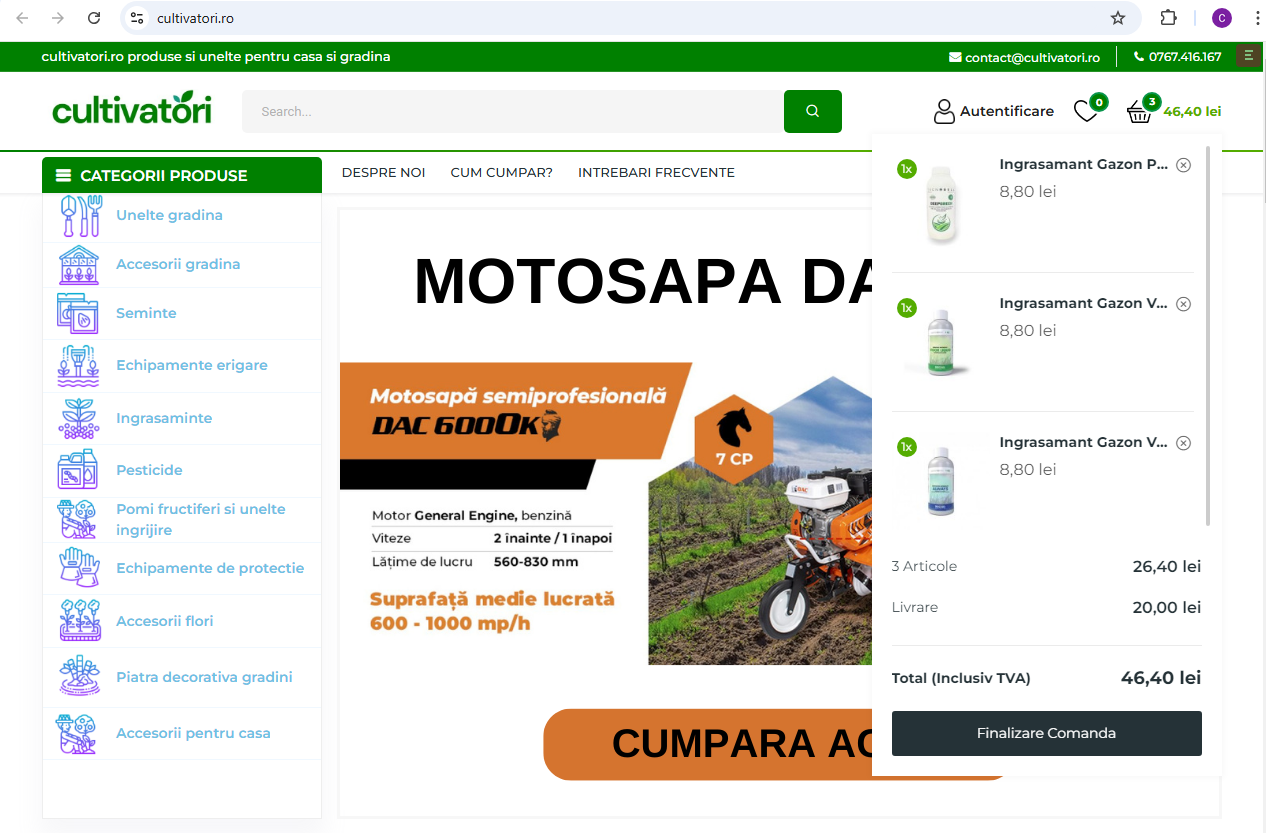Open the Unelte gradina category link

(169, 215)
